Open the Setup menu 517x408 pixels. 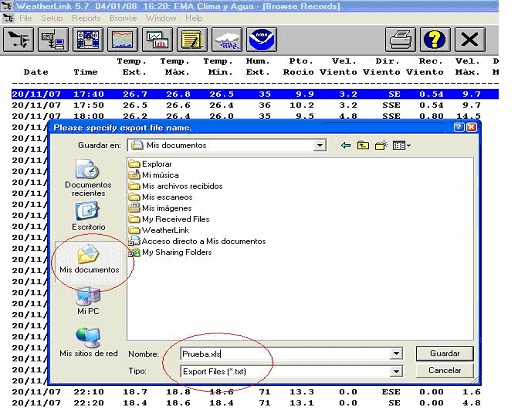(52, 18)
